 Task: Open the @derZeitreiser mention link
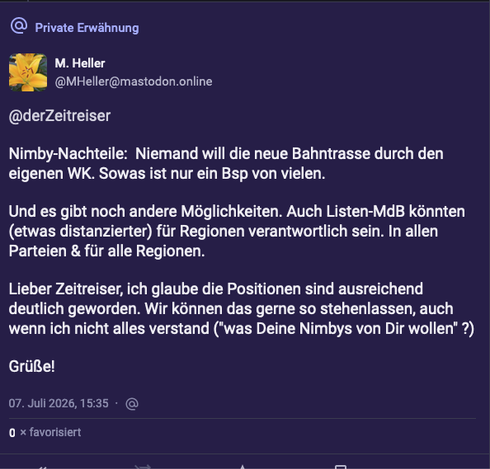pos(60,116)
